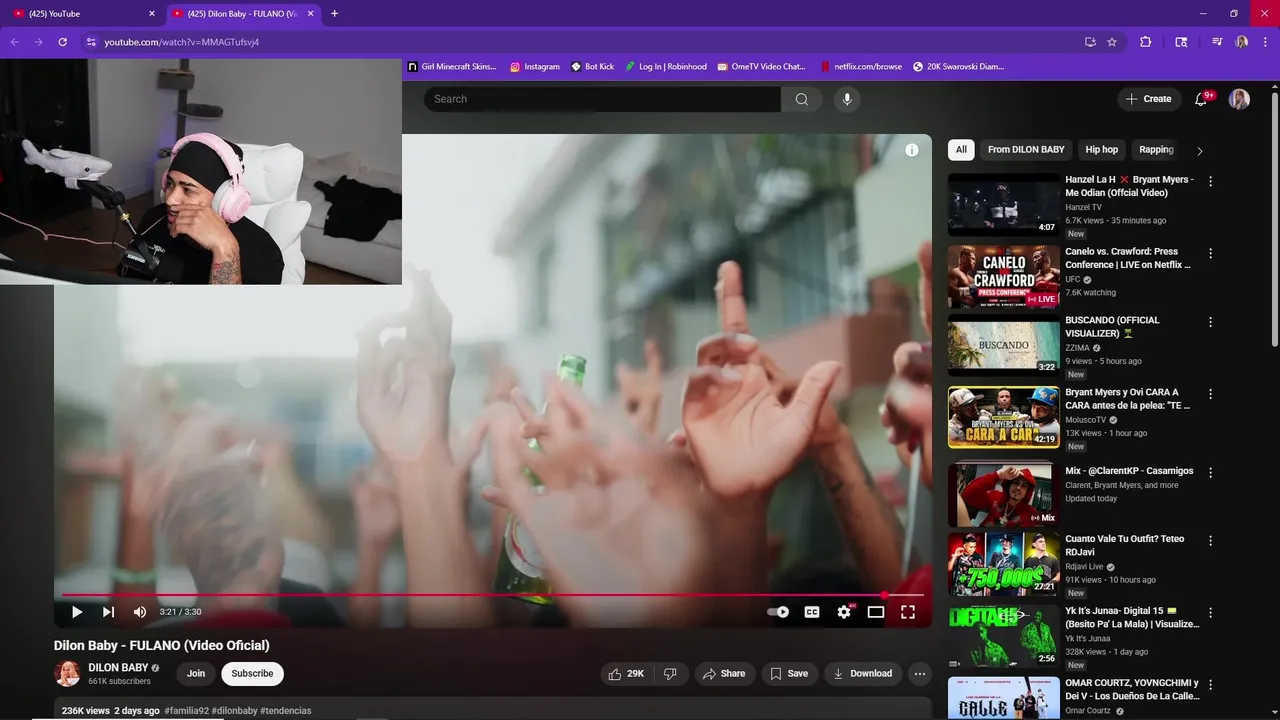Viewport: 1280px width, 720px height.
Task: Click the video info card icon
Action: pos(912,150)
